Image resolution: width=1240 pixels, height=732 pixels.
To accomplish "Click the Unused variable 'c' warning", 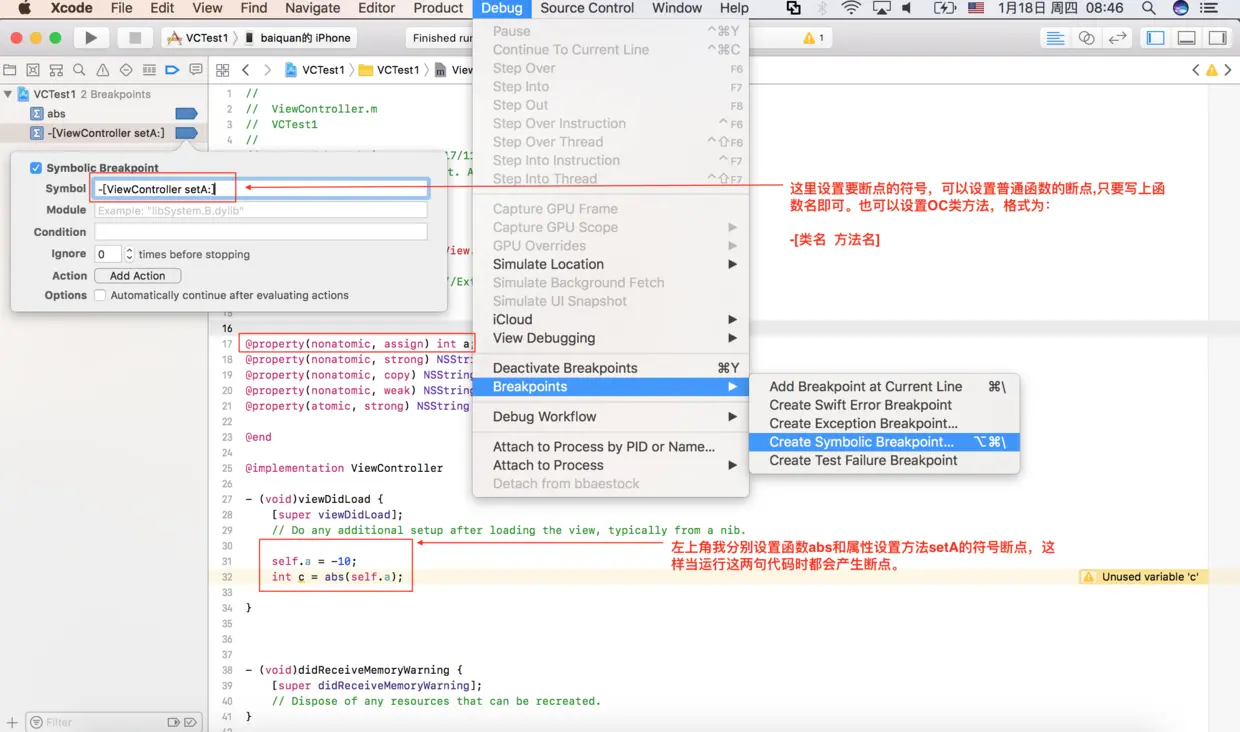I will click(x=1143, y=577).
